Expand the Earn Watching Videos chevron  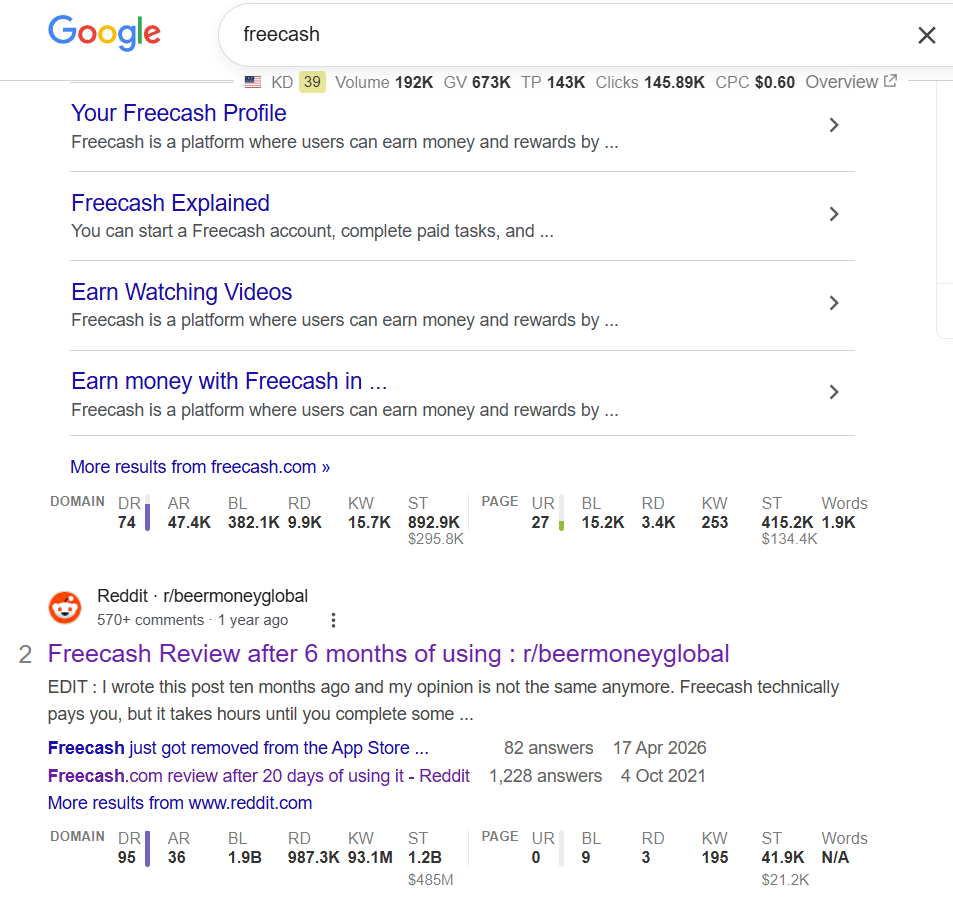[x=834, y=303]
